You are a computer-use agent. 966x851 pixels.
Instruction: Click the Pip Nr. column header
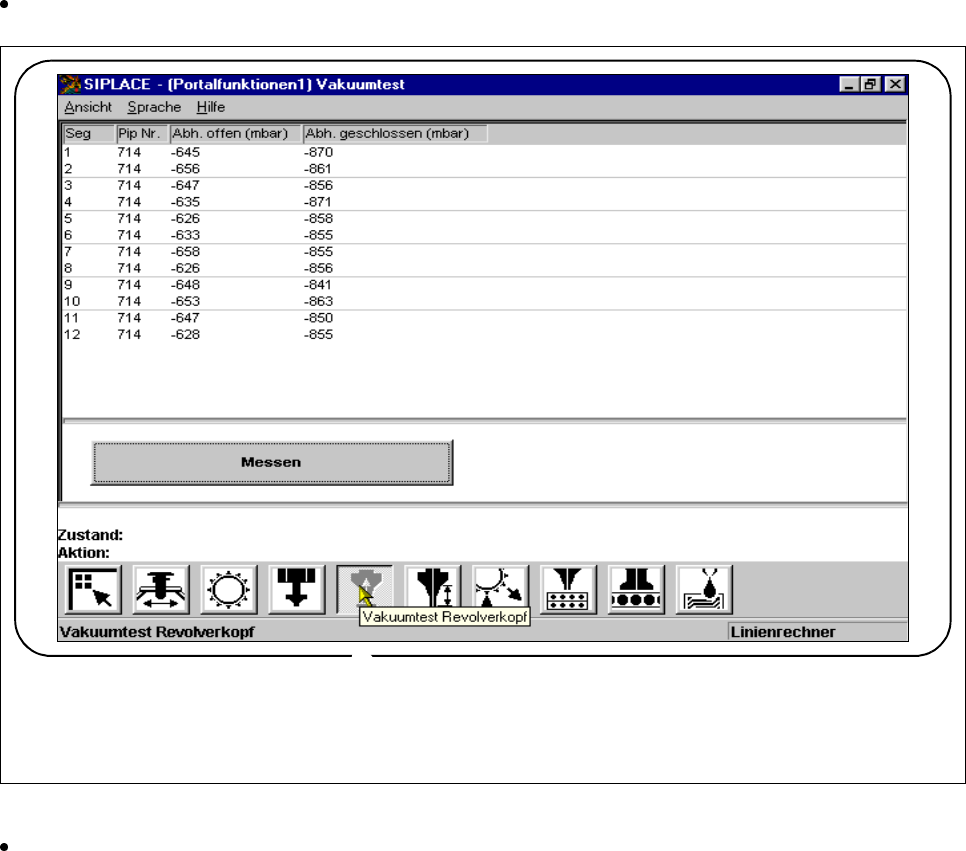(142, 134)
